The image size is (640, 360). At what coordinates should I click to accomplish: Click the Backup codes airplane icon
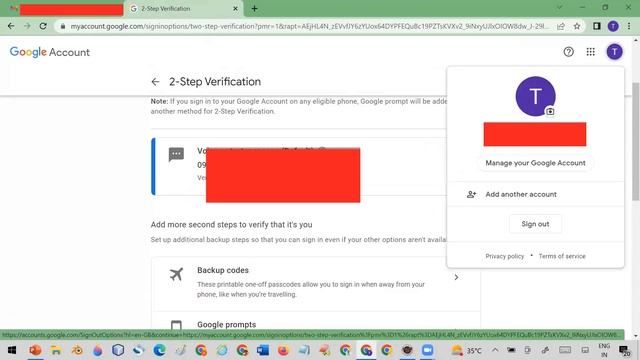tap(176, 274)
